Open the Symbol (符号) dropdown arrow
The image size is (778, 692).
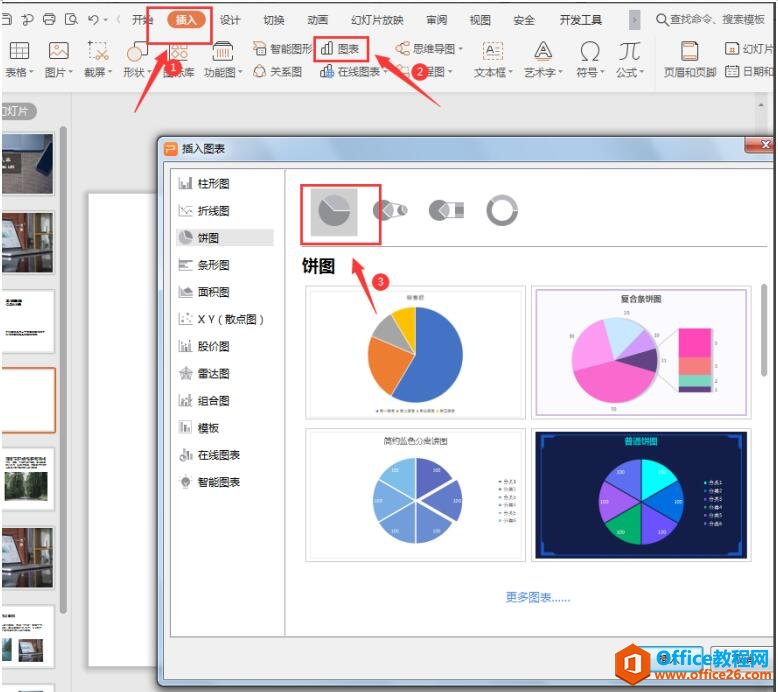pyautogui.click(x=602, y=72)
